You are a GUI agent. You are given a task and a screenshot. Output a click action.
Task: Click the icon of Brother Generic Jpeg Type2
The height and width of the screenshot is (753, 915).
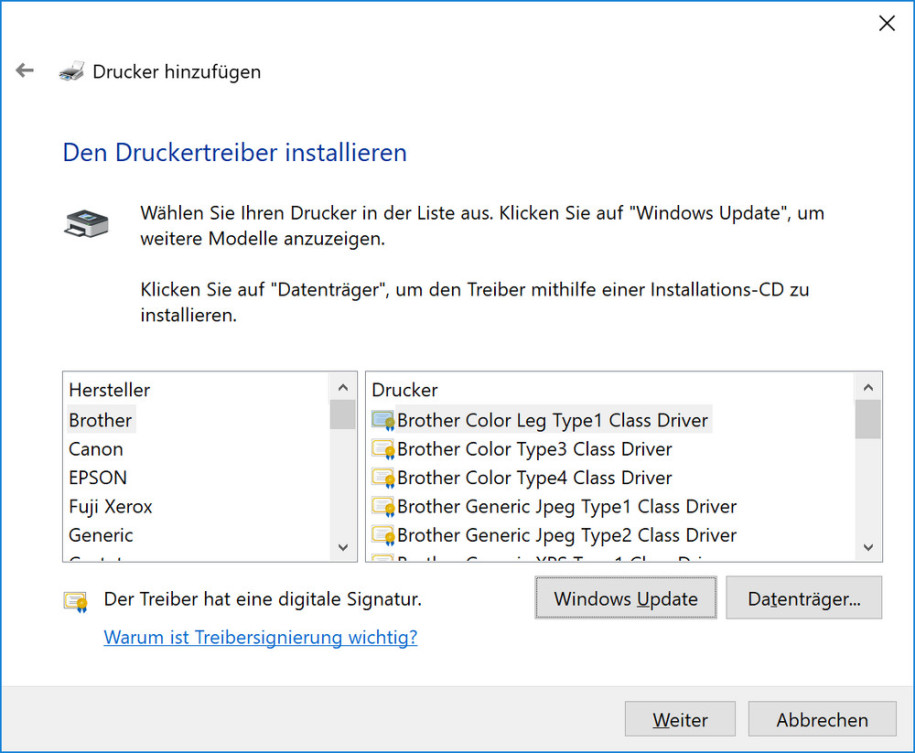[x=383, y=535]
